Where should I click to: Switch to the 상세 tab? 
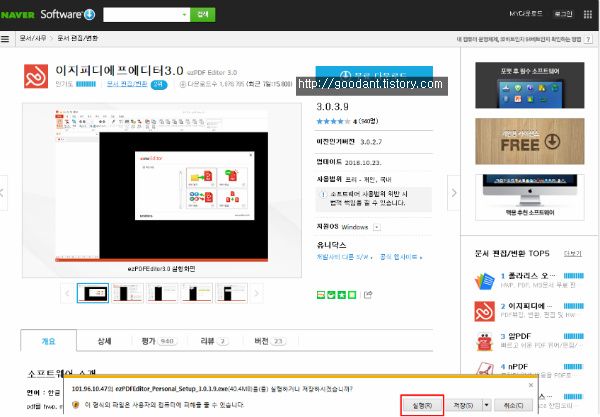(104, 341)
